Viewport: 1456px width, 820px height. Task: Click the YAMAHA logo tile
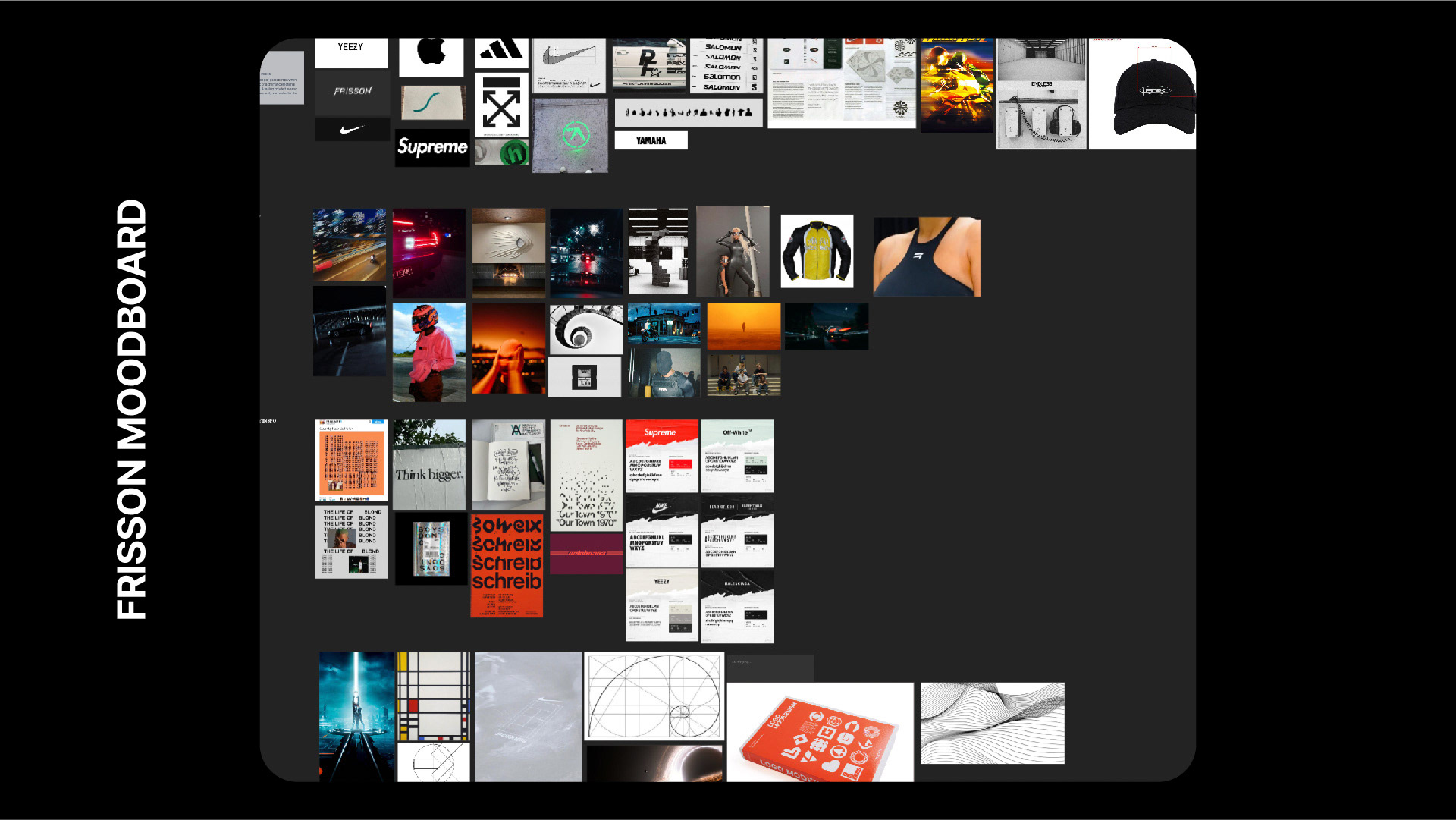tap(651, 140)
